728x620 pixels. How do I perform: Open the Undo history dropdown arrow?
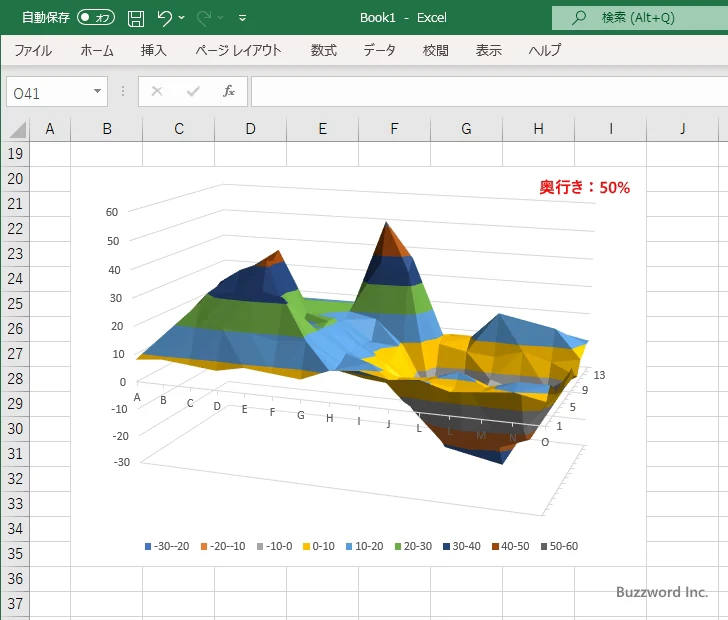(182, 18)
